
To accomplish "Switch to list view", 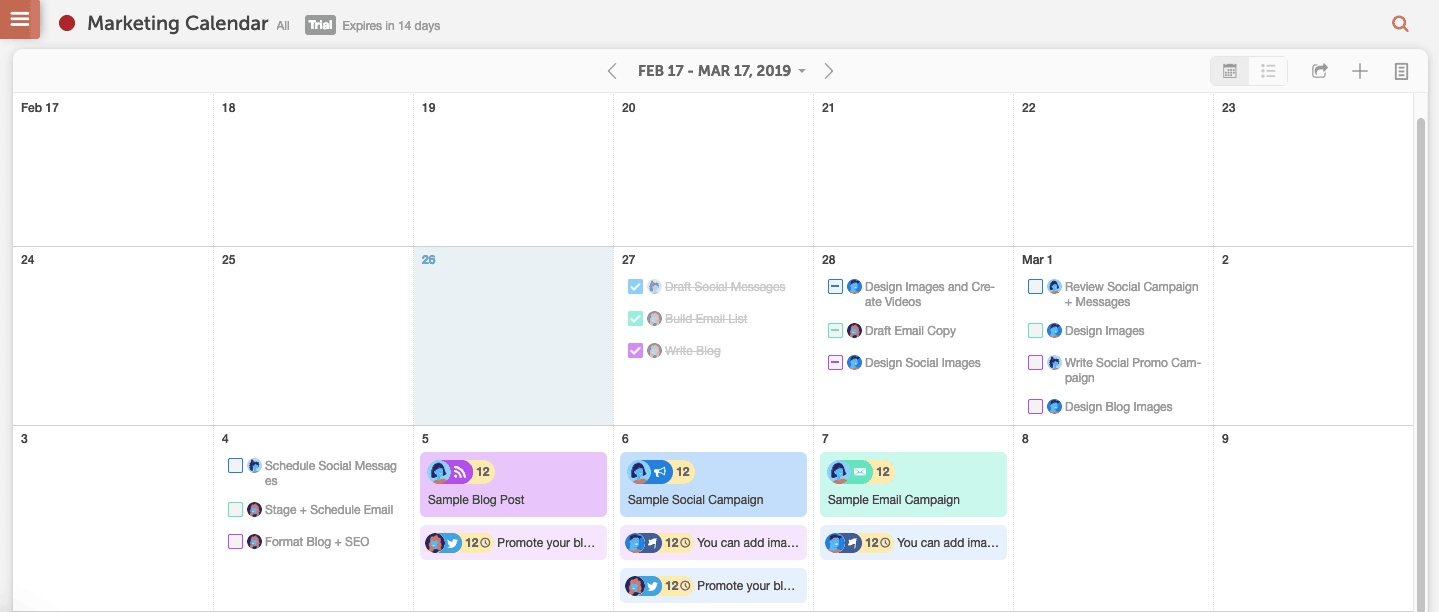I will pos(1268,71).
